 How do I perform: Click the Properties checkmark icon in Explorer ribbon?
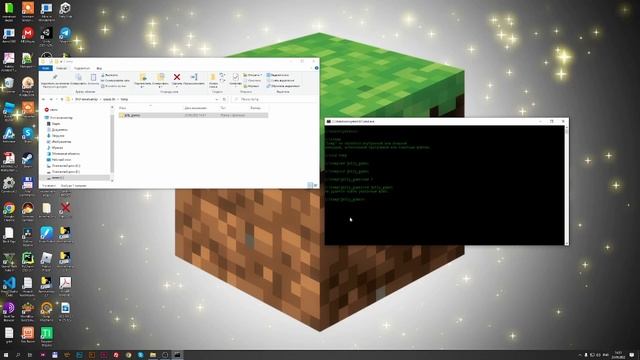[x=236, y=77]
